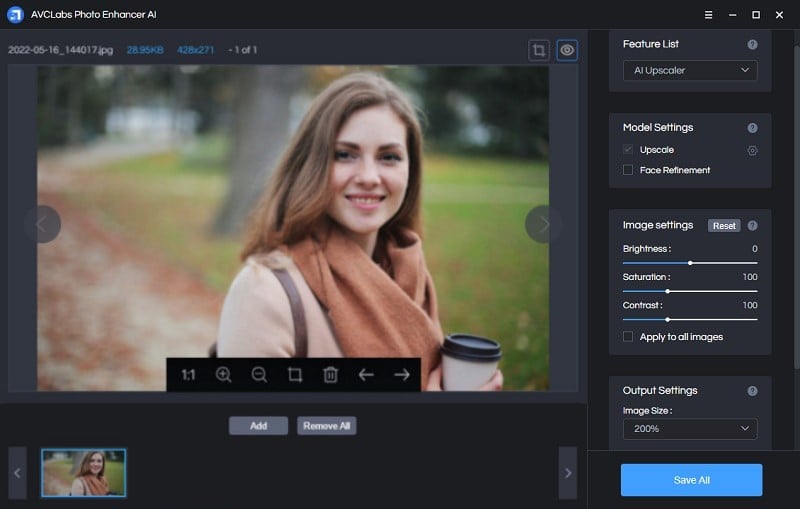
Task: Adjust the Saturation slider handle
Action: [667, 291]
